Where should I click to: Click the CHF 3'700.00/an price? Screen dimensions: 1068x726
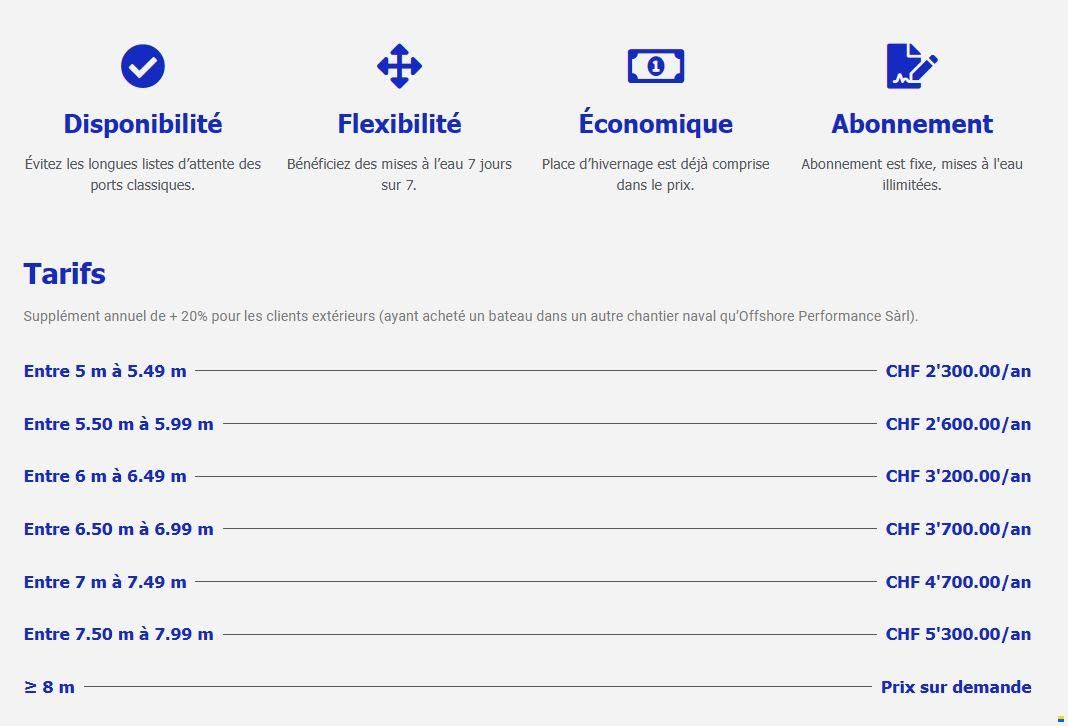[958, 529]
